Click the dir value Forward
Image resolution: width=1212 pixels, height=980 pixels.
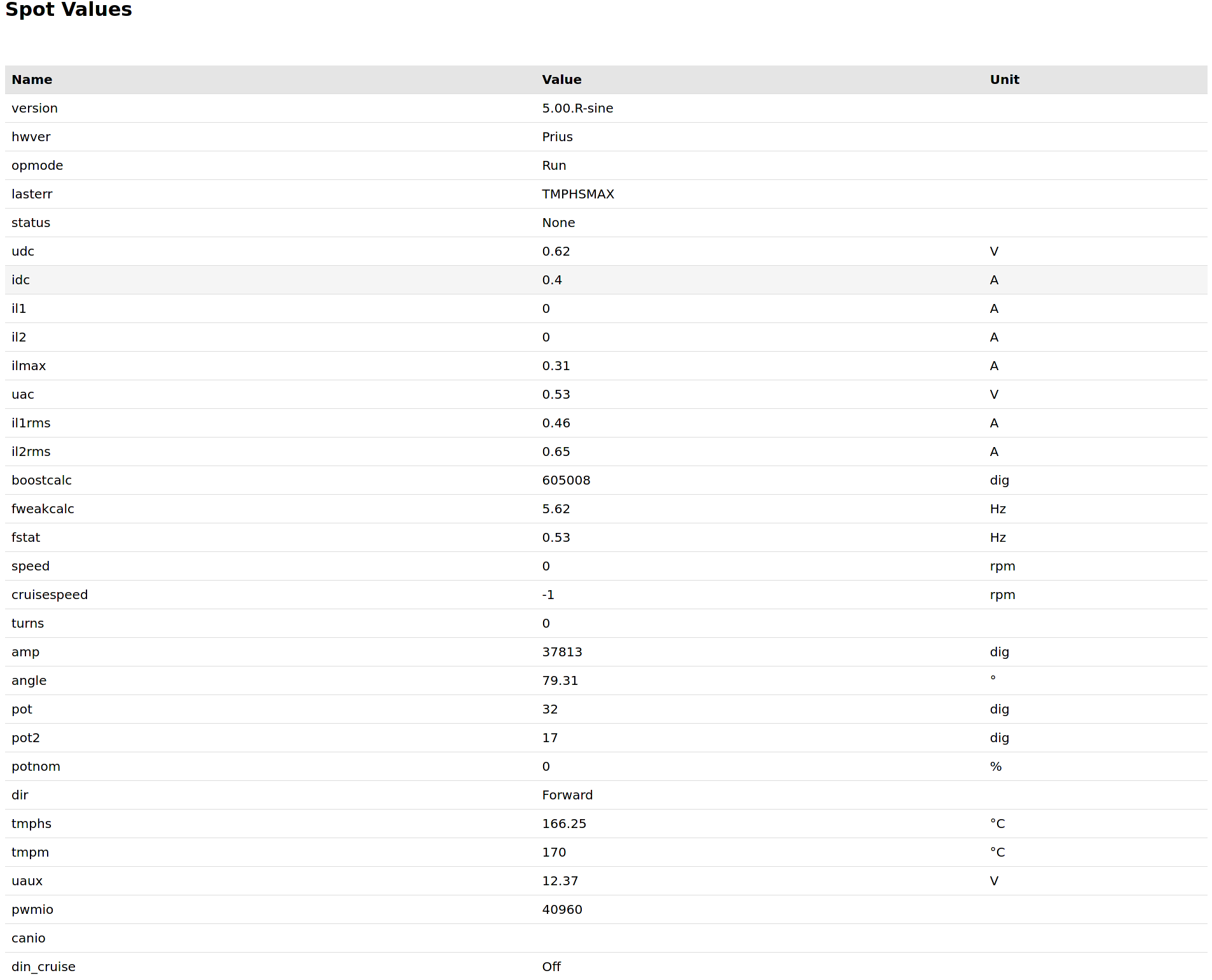pos(567,795)
